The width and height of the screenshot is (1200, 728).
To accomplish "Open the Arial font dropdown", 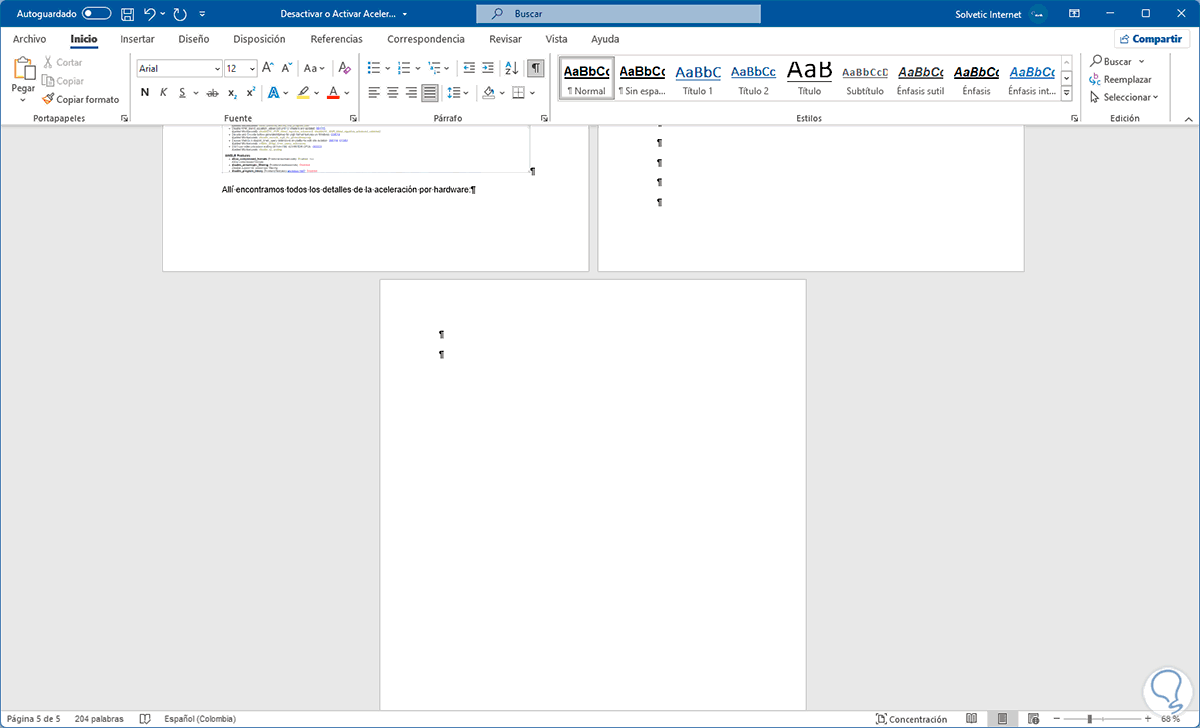I will pos(178,67).
